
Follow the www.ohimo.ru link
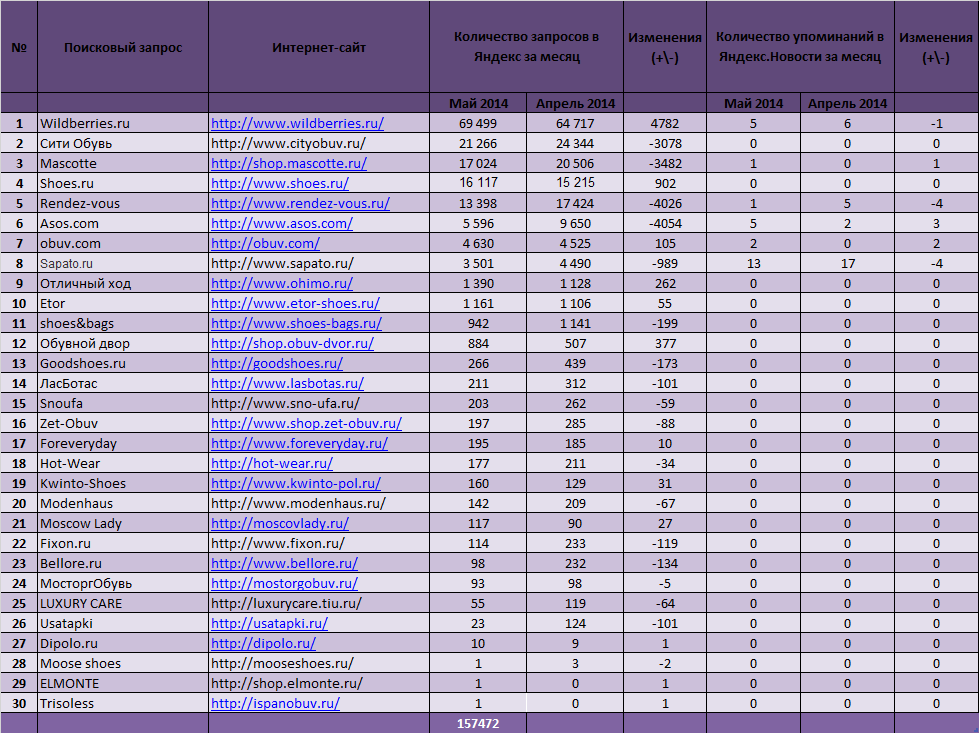282,283
